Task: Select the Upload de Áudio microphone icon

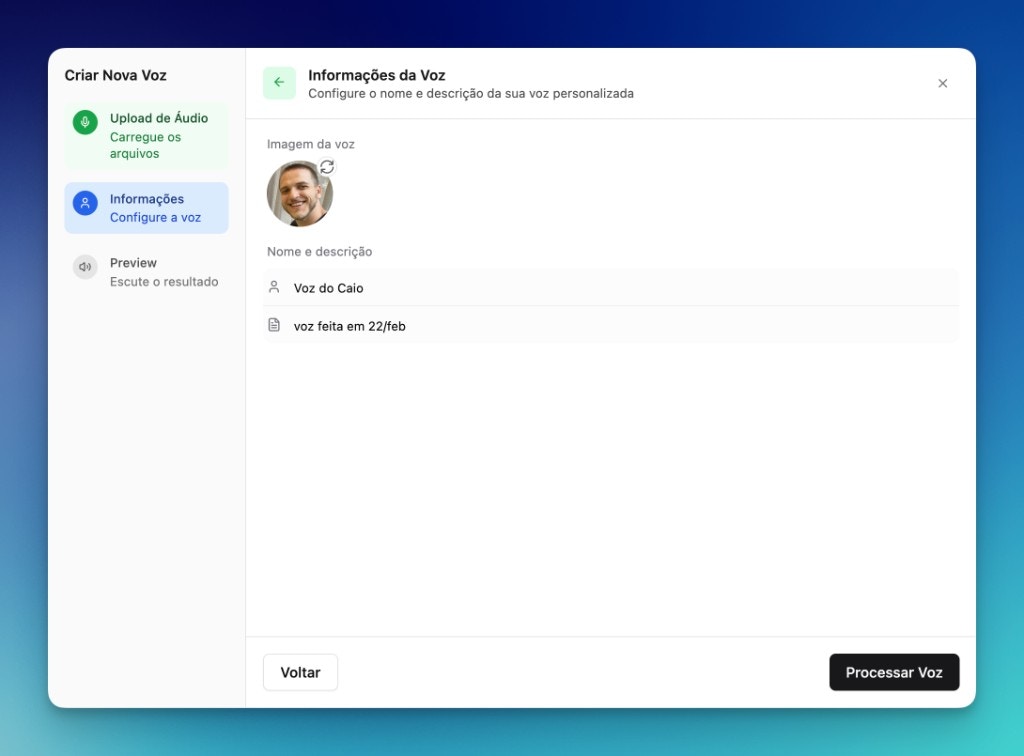Action: click(x=85, y=122)
